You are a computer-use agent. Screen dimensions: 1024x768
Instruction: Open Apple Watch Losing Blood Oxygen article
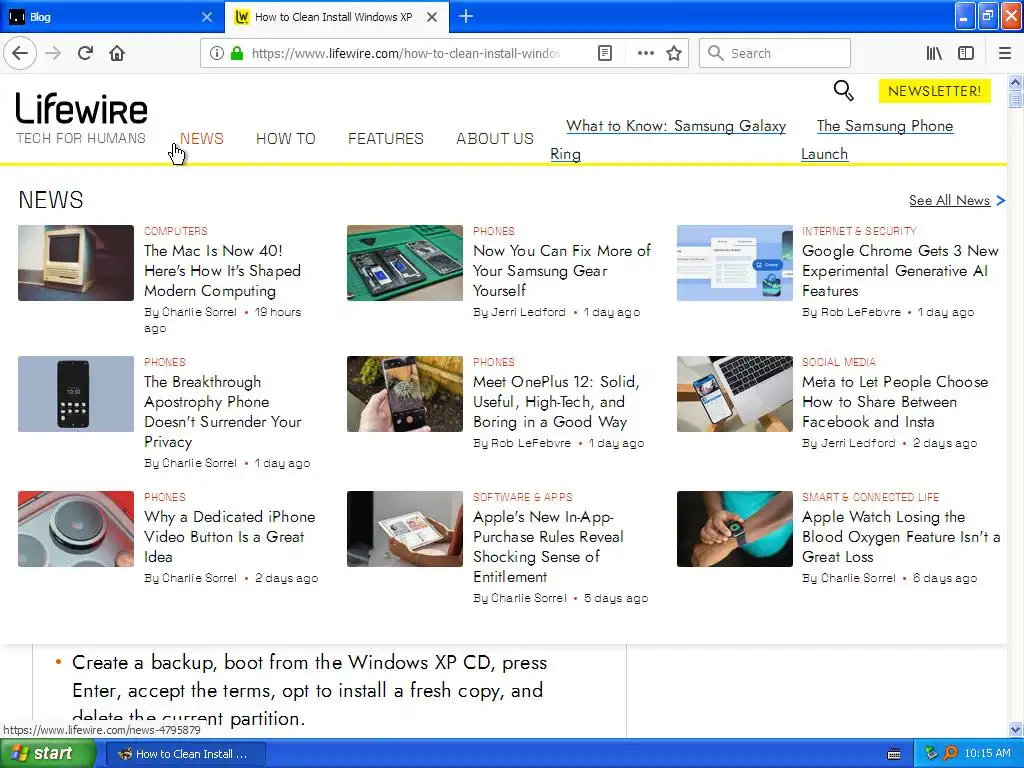coord(901,536)
